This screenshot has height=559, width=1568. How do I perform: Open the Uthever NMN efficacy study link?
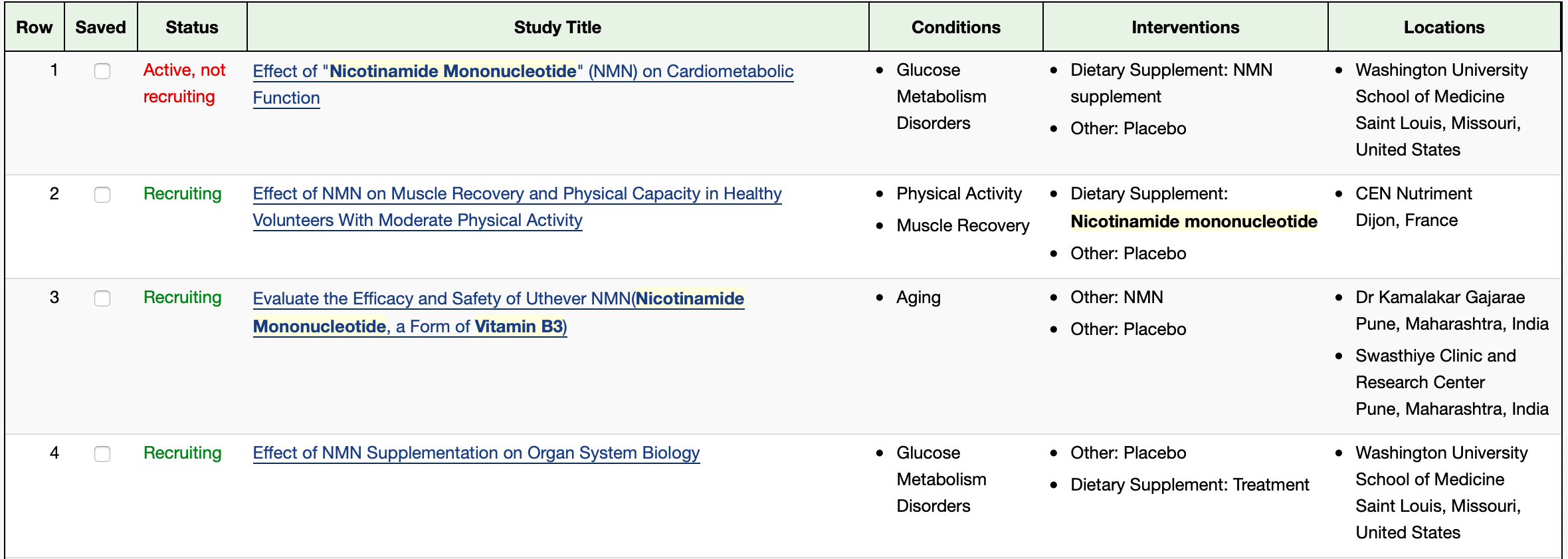click(498, 312)
